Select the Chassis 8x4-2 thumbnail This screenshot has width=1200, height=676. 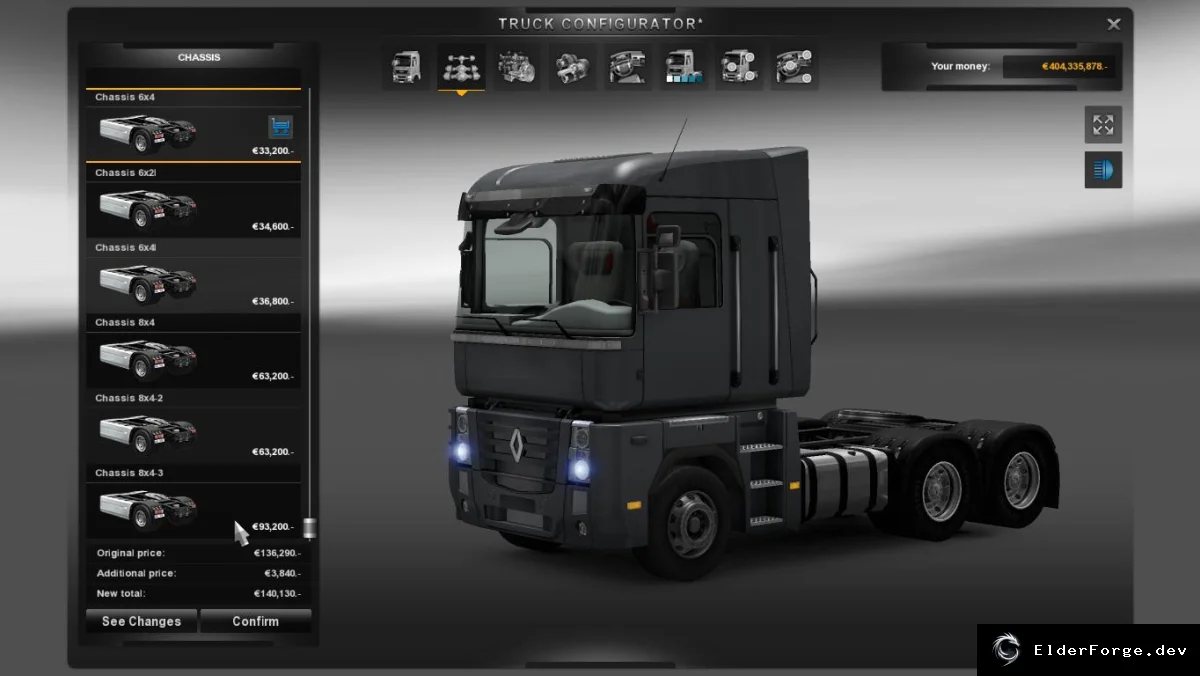click(x=148, y=433)
